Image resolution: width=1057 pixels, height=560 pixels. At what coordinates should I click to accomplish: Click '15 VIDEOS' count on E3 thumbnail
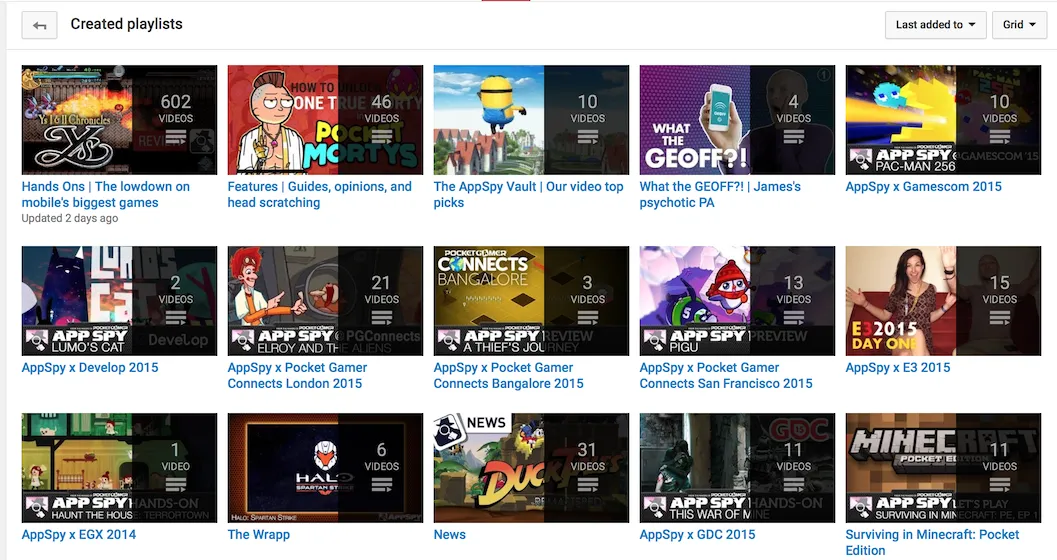pos(1000,289)
